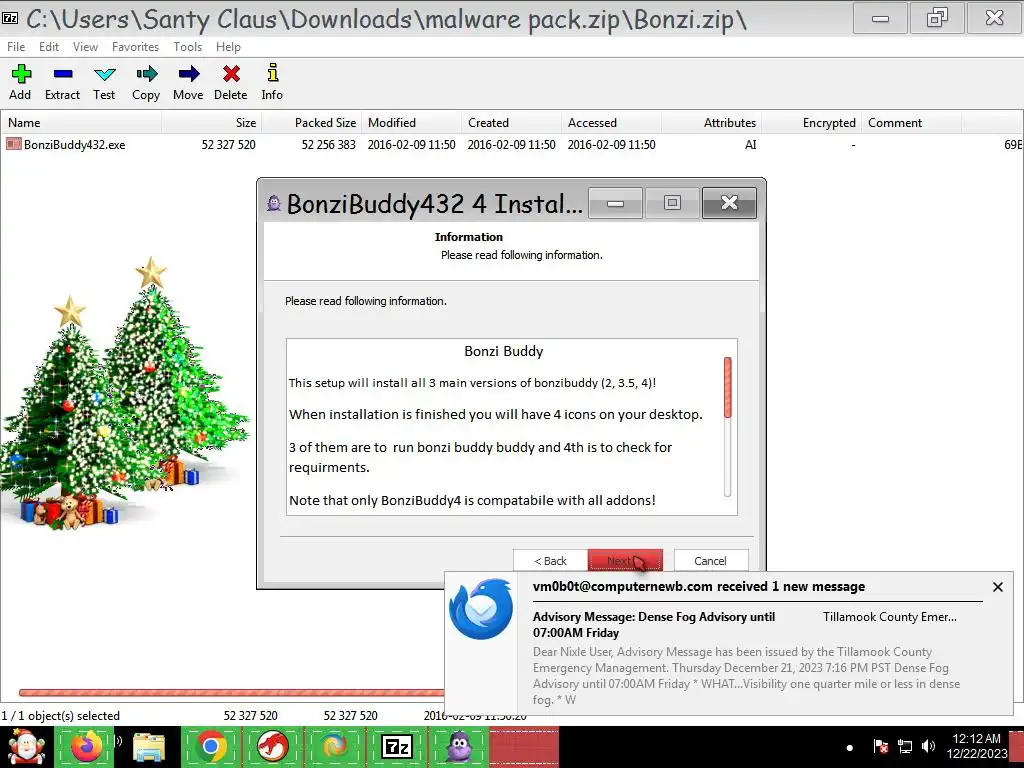Image resolution: width=1024 pixels, height=768 pixels.
Task: Open Firefox from the taskbar
Action: point(86,746)
